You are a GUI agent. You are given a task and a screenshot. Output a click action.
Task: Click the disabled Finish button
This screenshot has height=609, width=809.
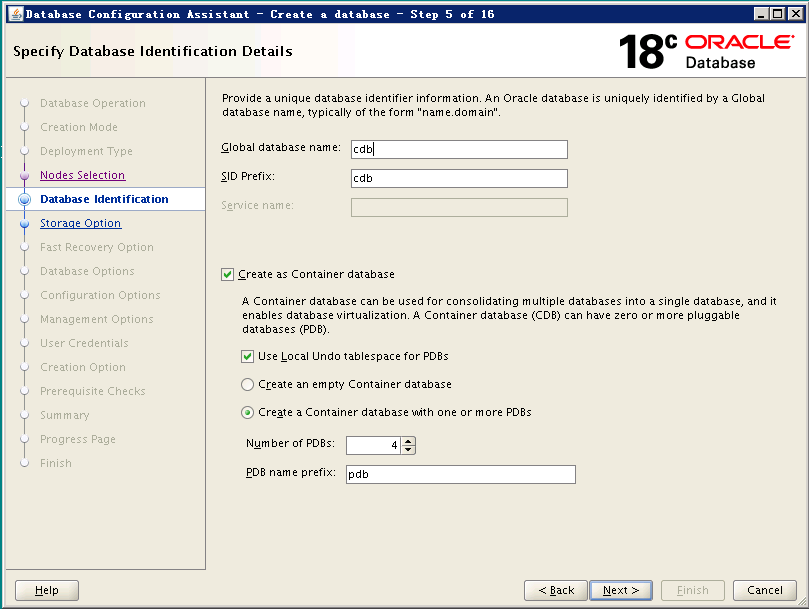[693, 590]
